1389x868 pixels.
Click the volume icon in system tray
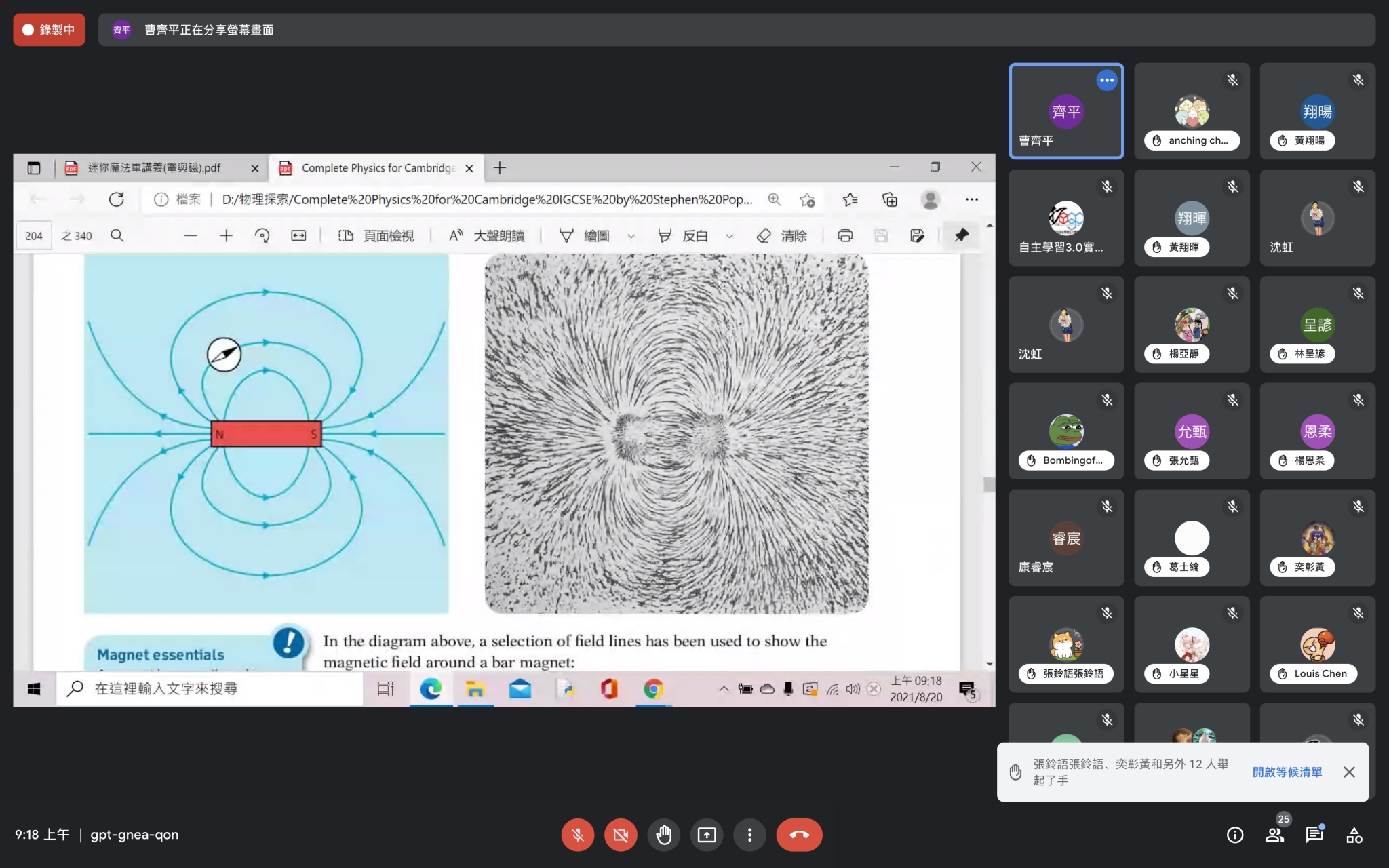[x=853, y=689]
